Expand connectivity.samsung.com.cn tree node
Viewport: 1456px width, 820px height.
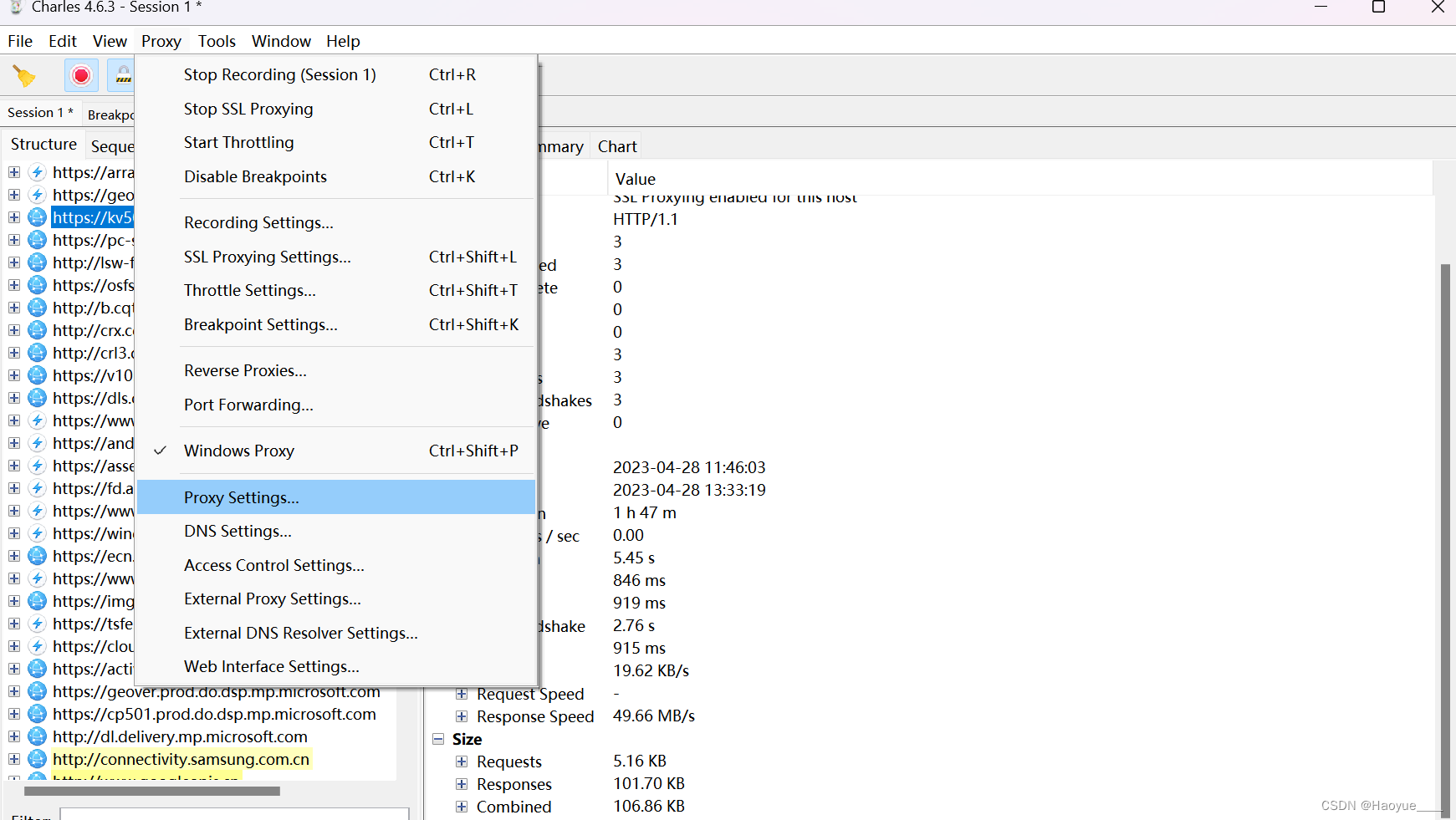point(14,759)
